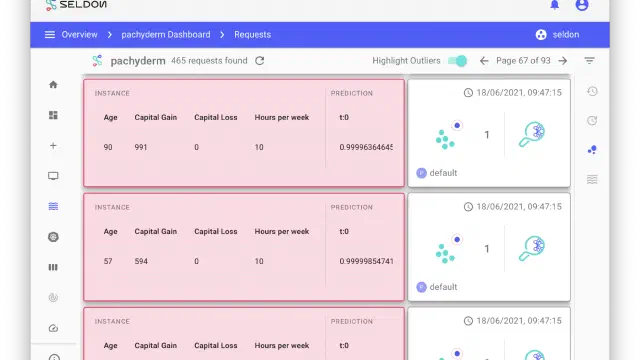This screenshot has height=360, width=640.
Task: Click the default predictor label in second card
Action: [x=443, y=287]
